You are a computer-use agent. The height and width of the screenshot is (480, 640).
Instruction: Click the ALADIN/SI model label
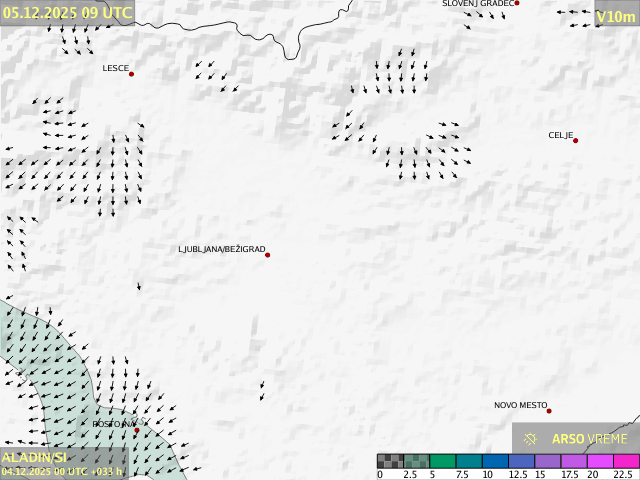[33, 457]
